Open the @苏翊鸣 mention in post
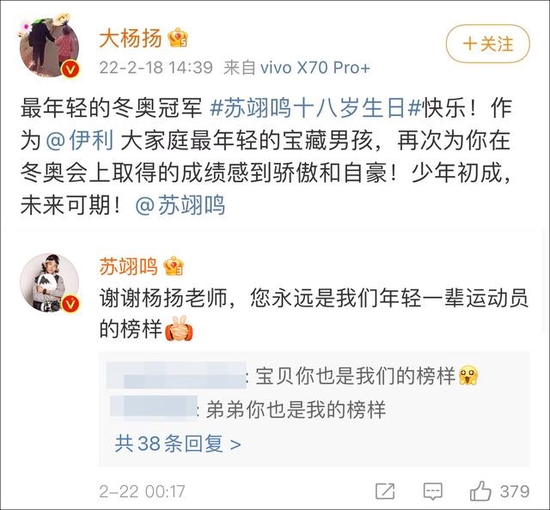Viewport: 550px width, 510px height. pos(180,205)
